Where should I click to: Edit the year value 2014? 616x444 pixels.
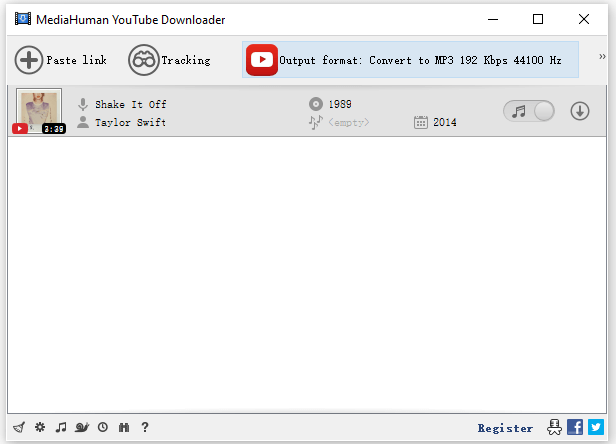click(x=445, y=123)
